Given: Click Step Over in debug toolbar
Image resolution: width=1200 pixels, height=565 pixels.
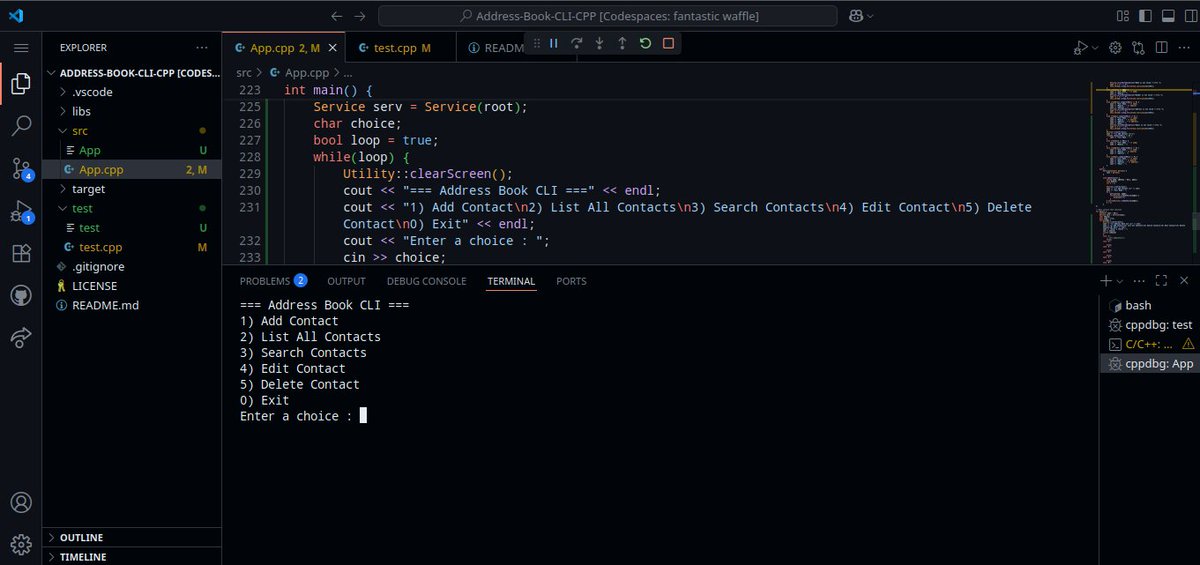Looking at the screenshot, I should pos(577,44).
